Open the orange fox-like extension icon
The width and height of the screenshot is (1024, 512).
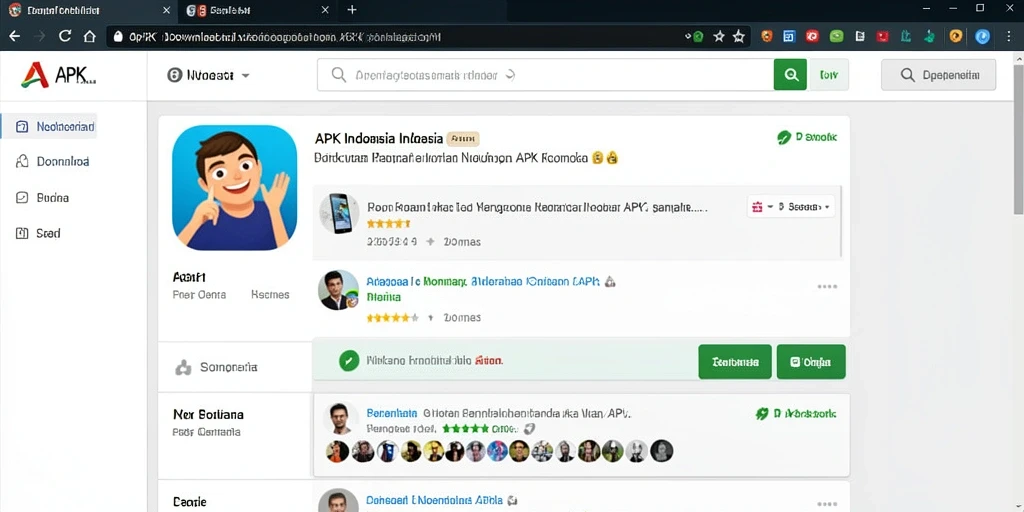(x=767, y=37)
